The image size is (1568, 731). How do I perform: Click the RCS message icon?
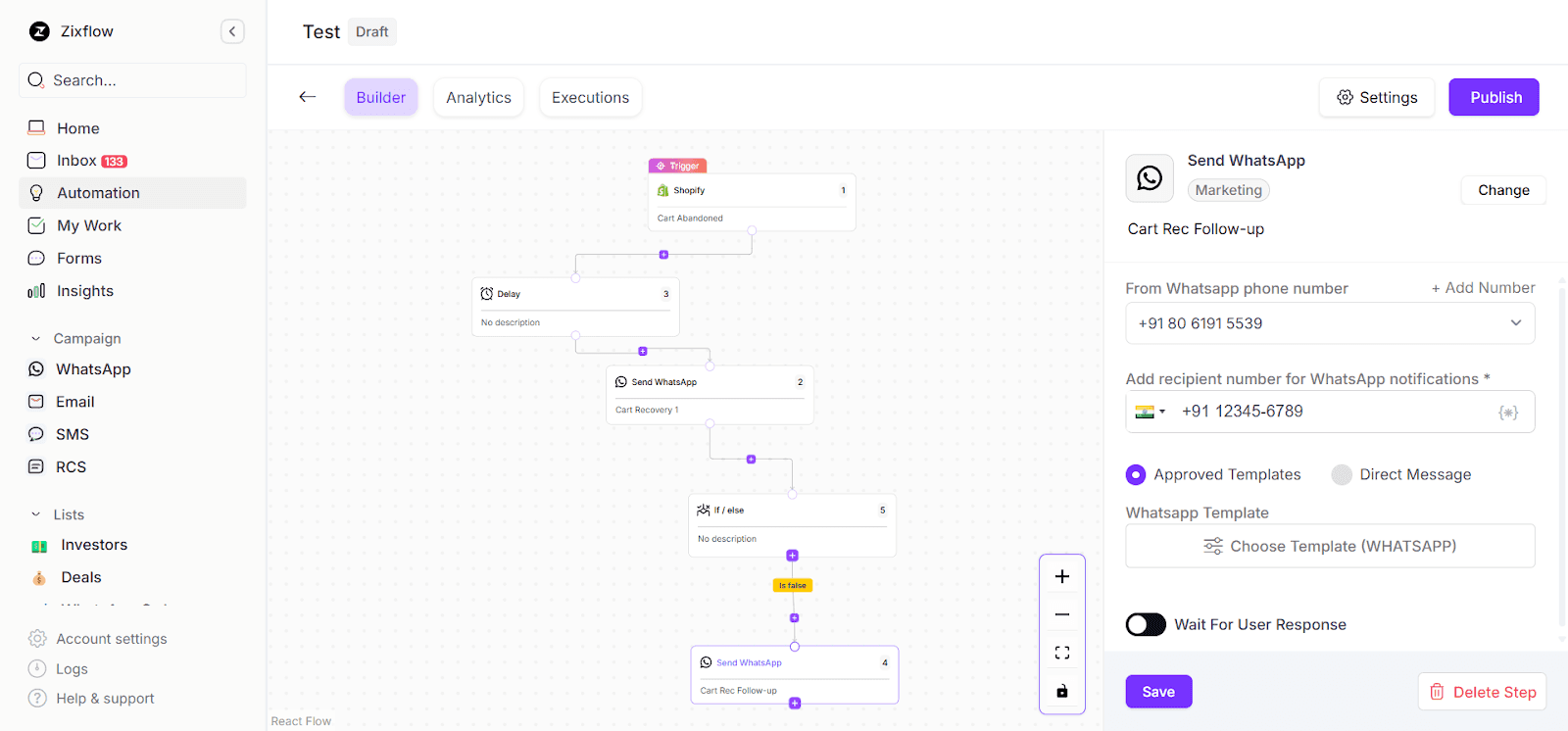tap(36, 466)
